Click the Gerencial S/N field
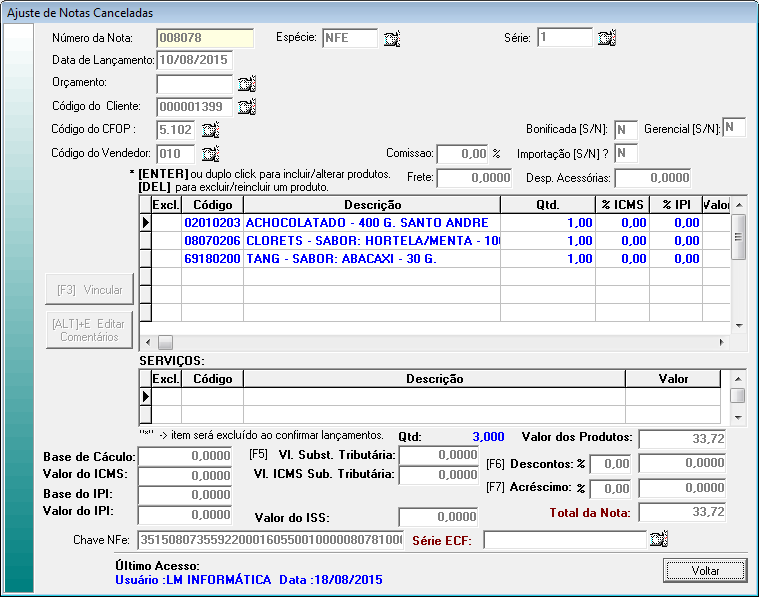The width and height of the screenshot is (759, 597). 734,127
